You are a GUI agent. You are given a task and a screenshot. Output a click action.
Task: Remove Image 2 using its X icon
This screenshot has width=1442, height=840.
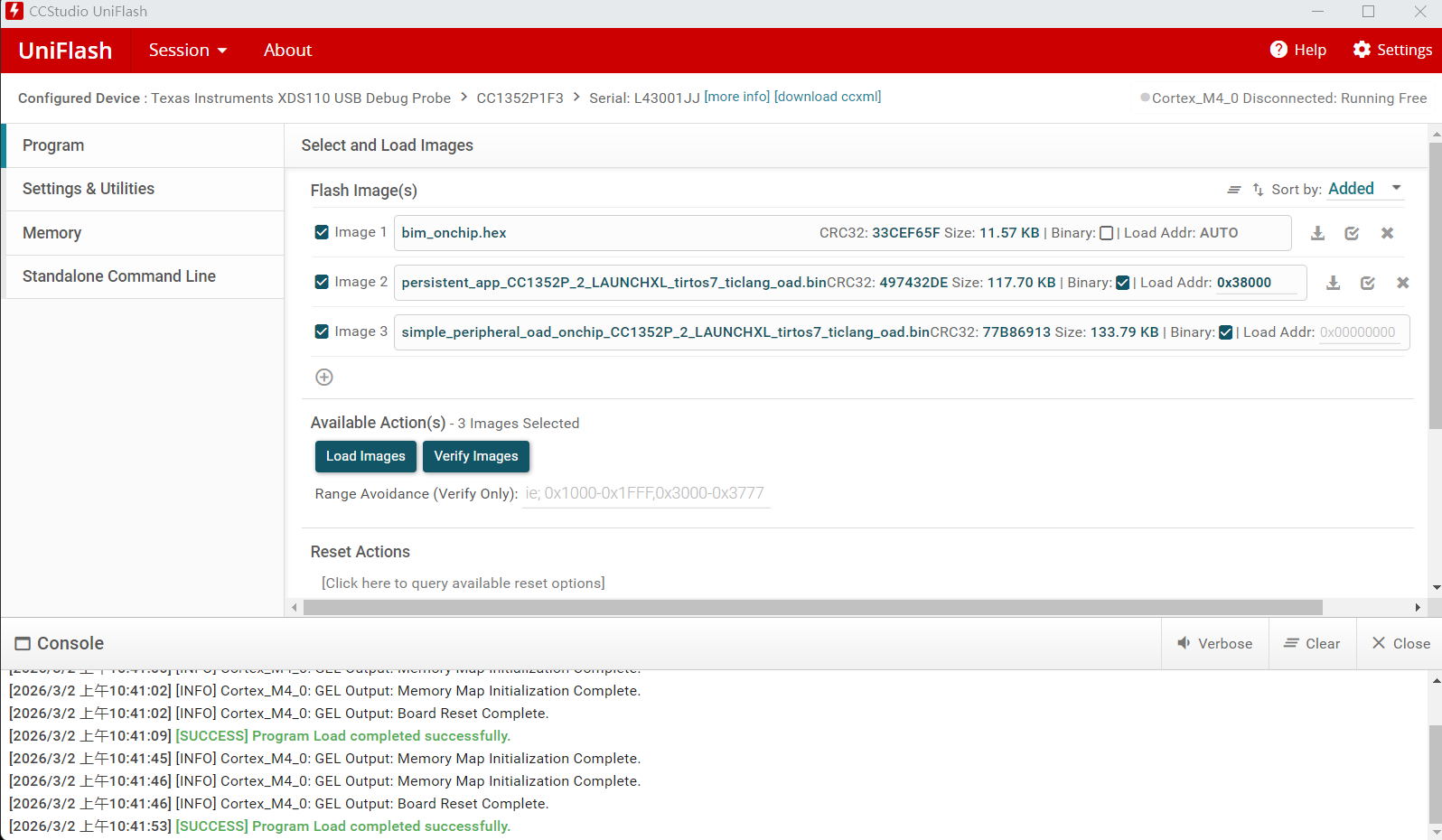[x=1402, y=283]
